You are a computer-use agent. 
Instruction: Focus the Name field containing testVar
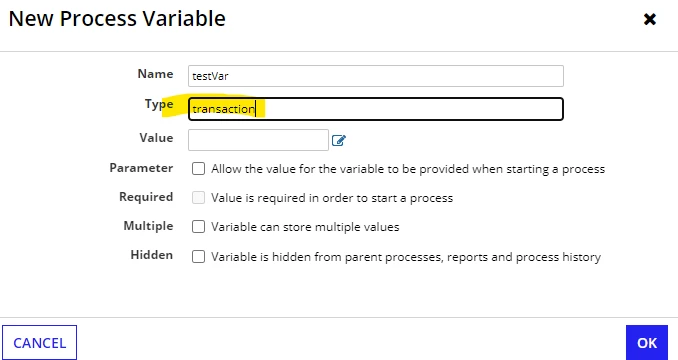pyautogui.click(x=376, y=76)
